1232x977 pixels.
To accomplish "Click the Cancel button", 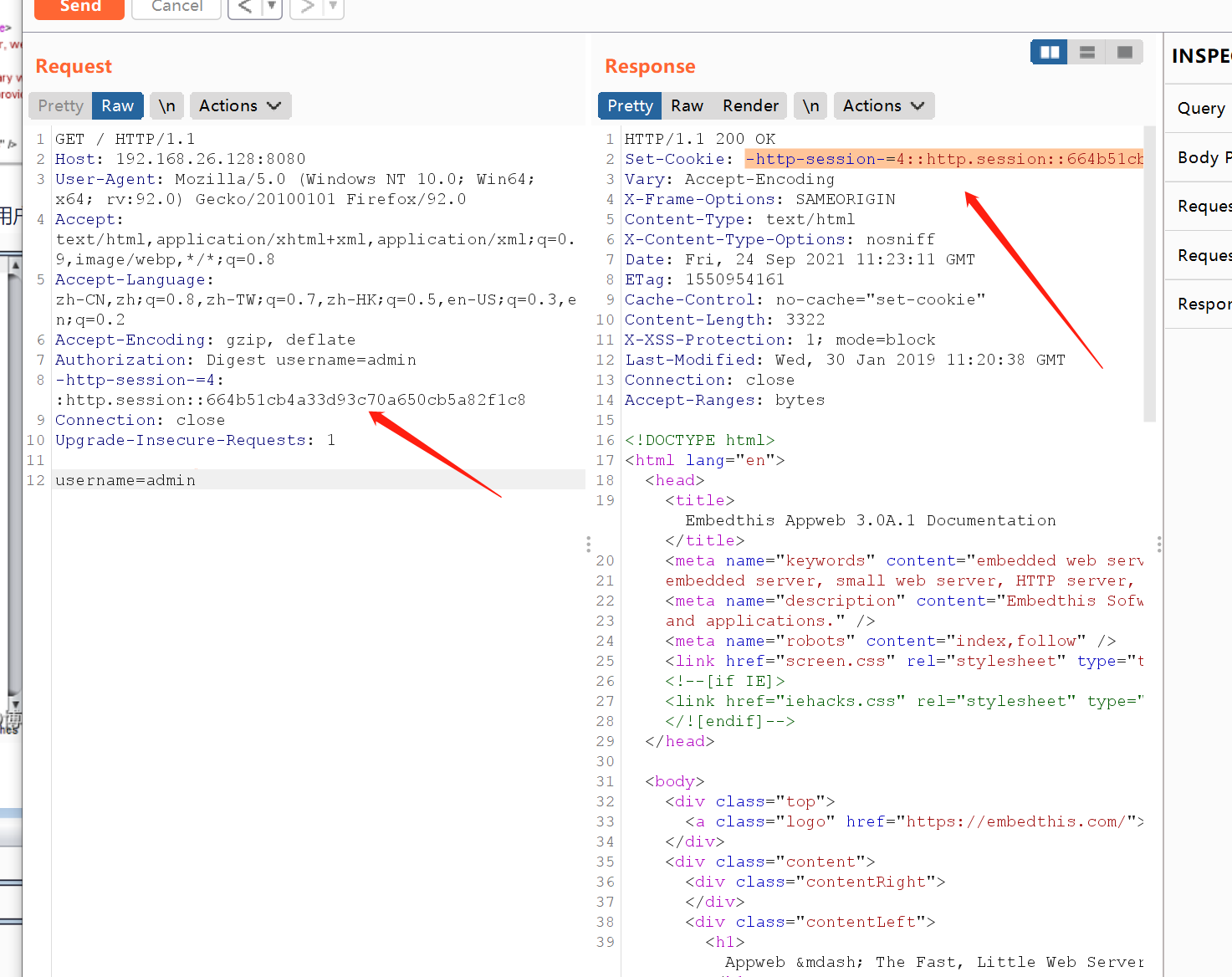I will point(176,7).
